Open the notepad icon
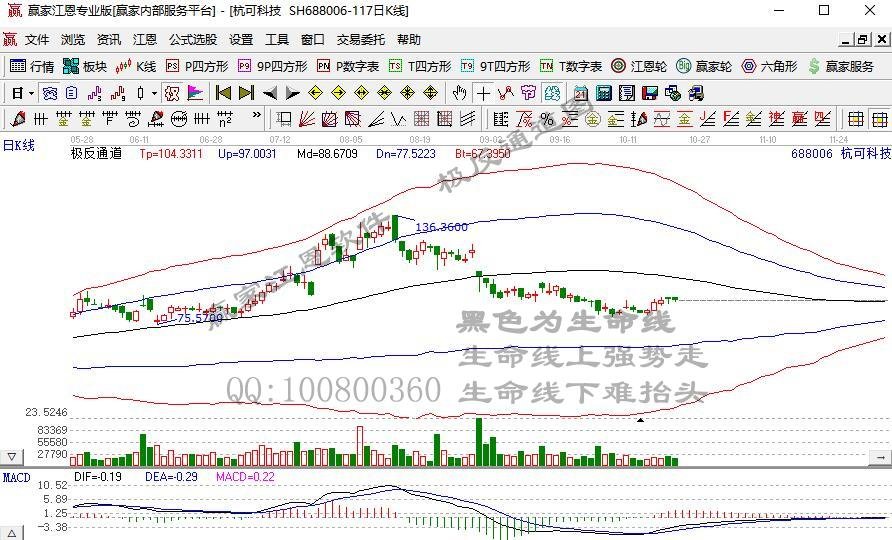 (x=626, y=93)
